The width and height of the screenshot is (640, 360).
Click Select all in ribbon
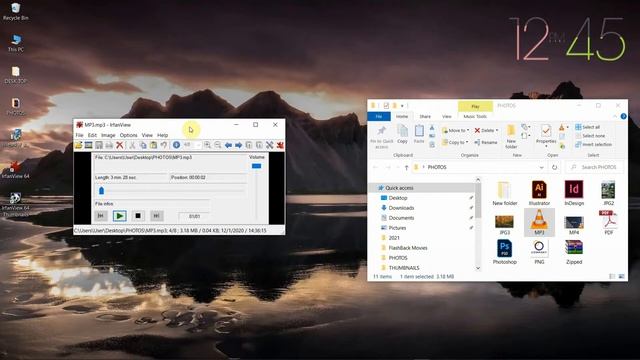tap(588, 127)
